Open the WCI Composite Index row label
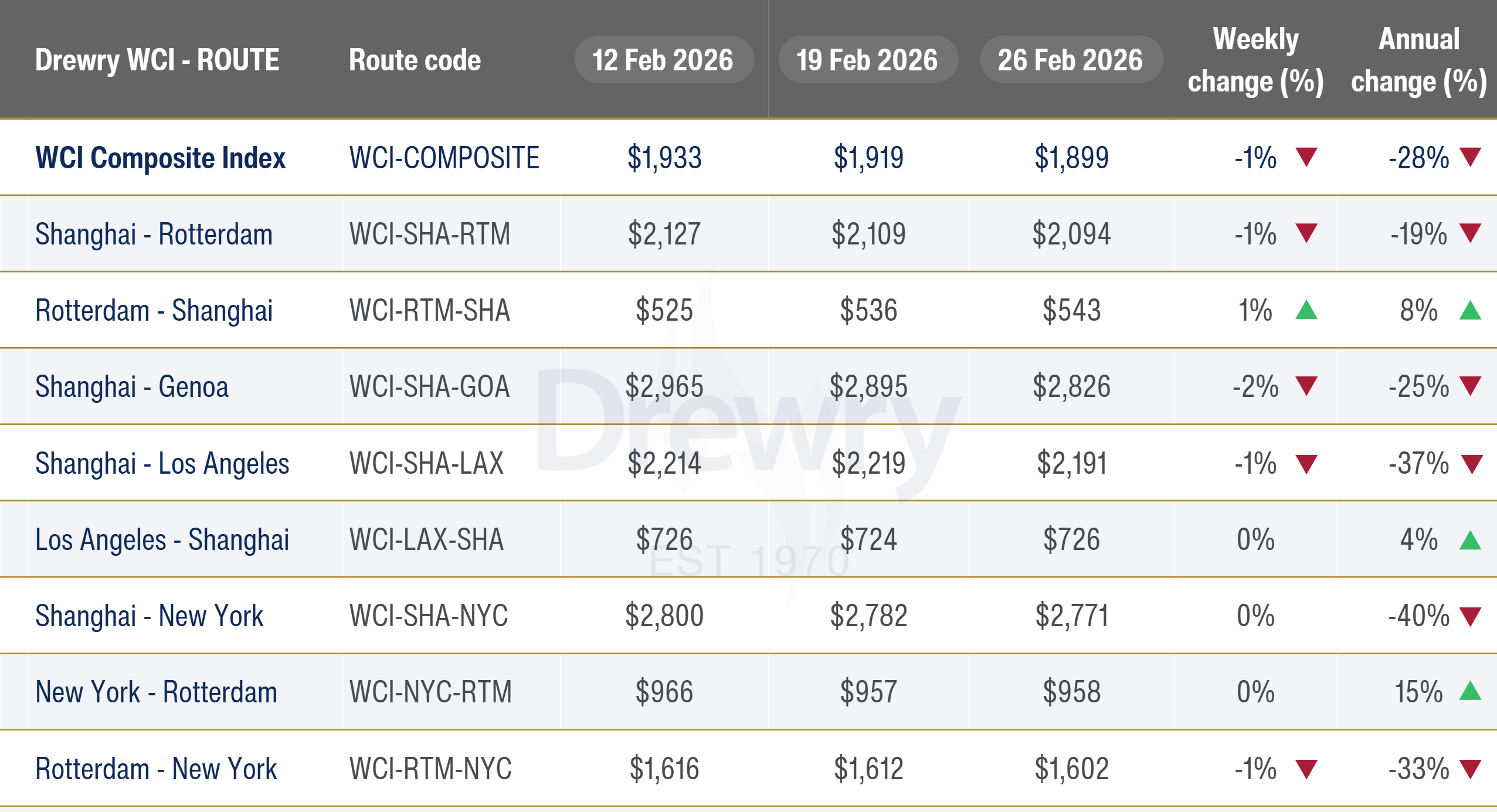The width and height of the screenshot is (1497, 812). click(160, 158)
